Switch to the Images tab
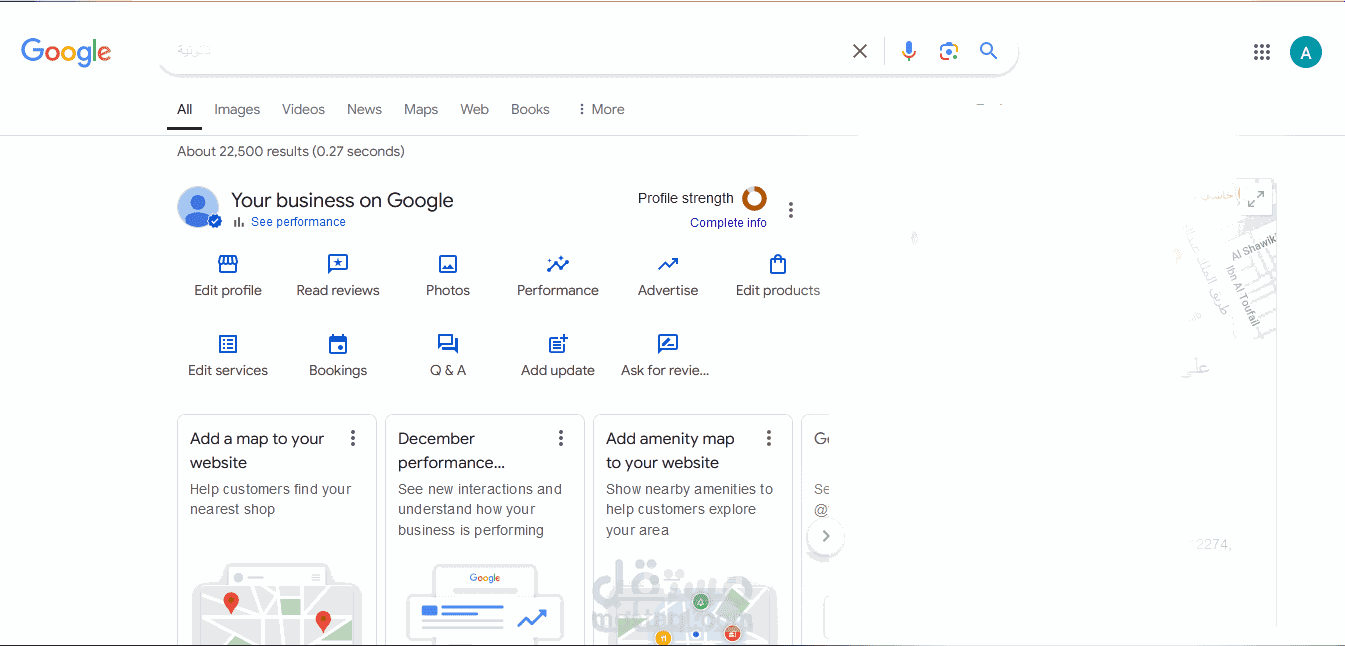Image resolution: width=1345 pixels, height=646 pixels. 237,110
